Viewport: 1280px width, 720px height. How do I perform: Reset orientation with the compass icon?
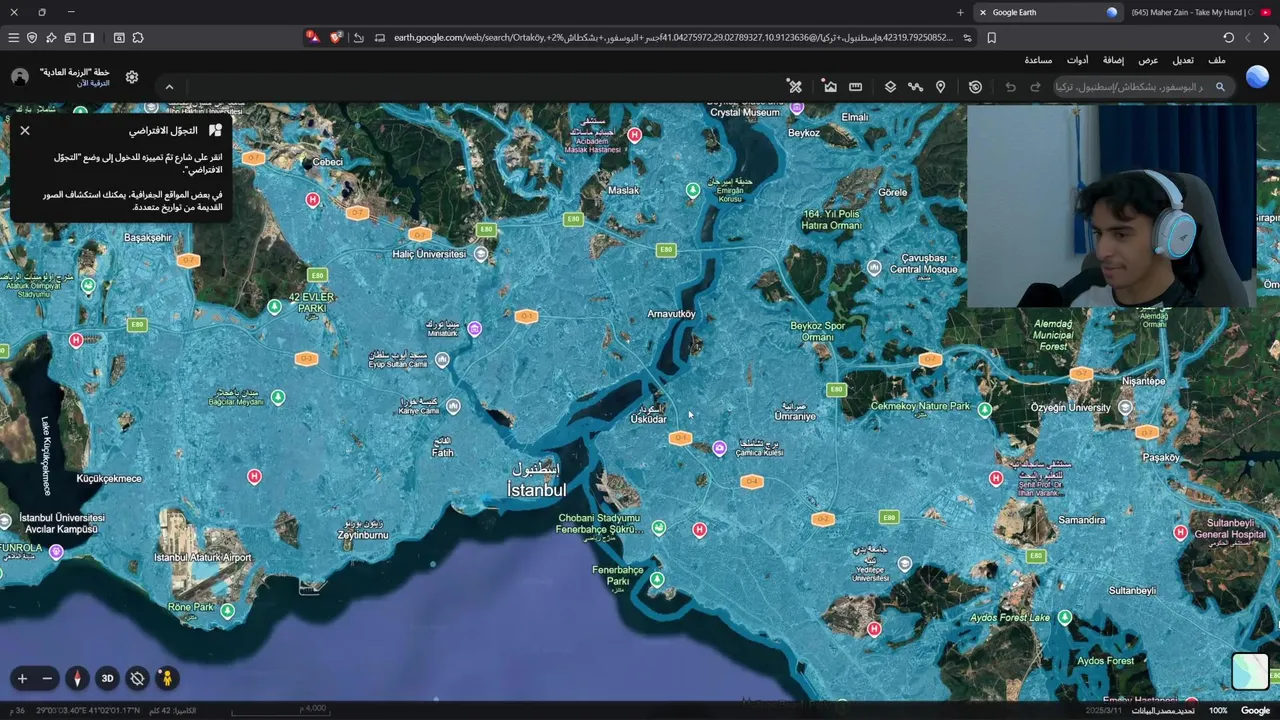[77, 678]
